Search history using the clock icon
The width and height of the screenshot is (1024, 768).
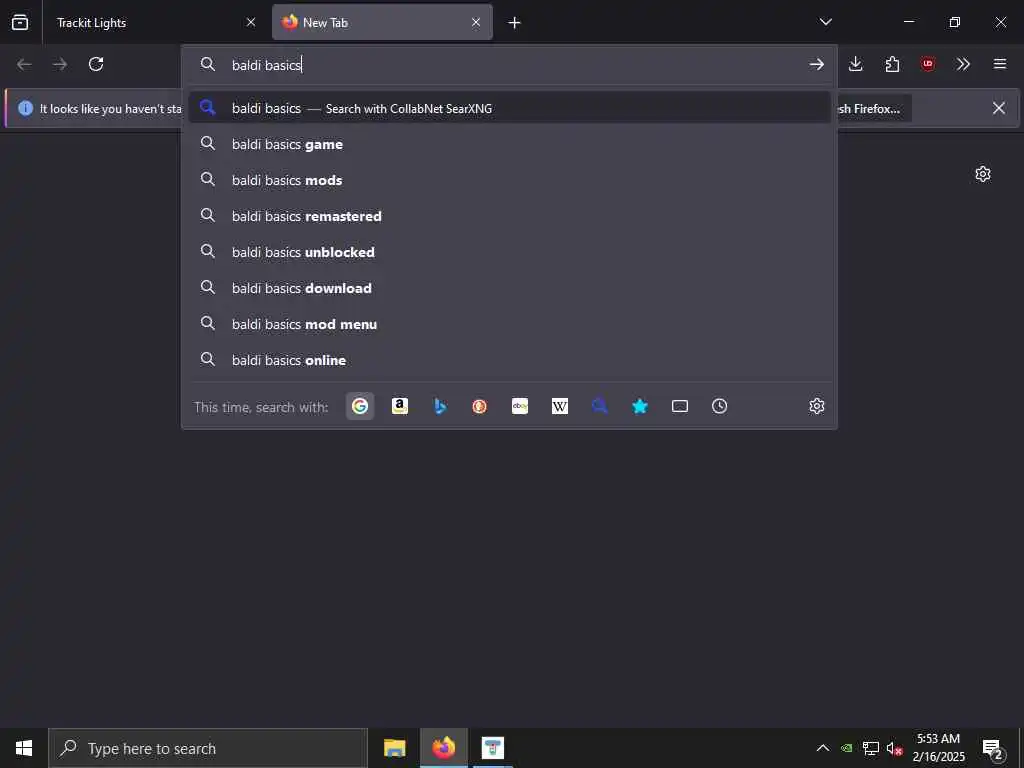tap(719, 406)
